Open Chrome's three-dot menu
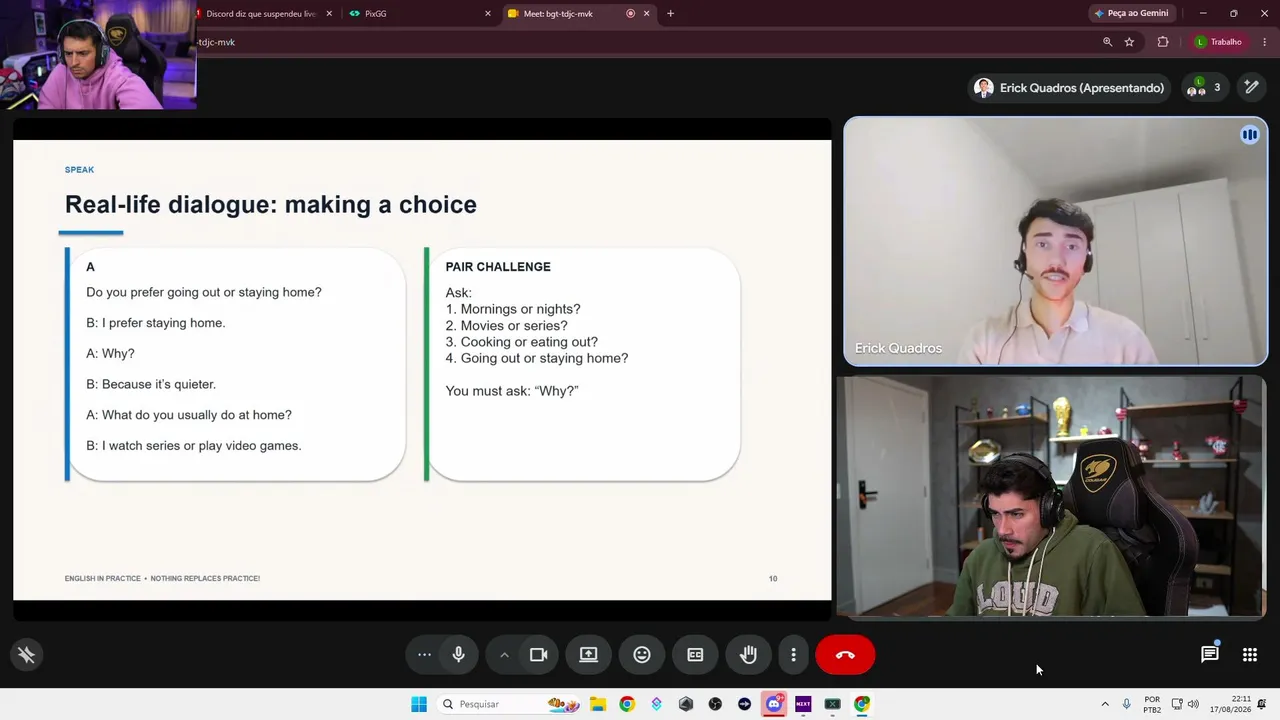The image size is (1280, 720). coord(1265,42)
